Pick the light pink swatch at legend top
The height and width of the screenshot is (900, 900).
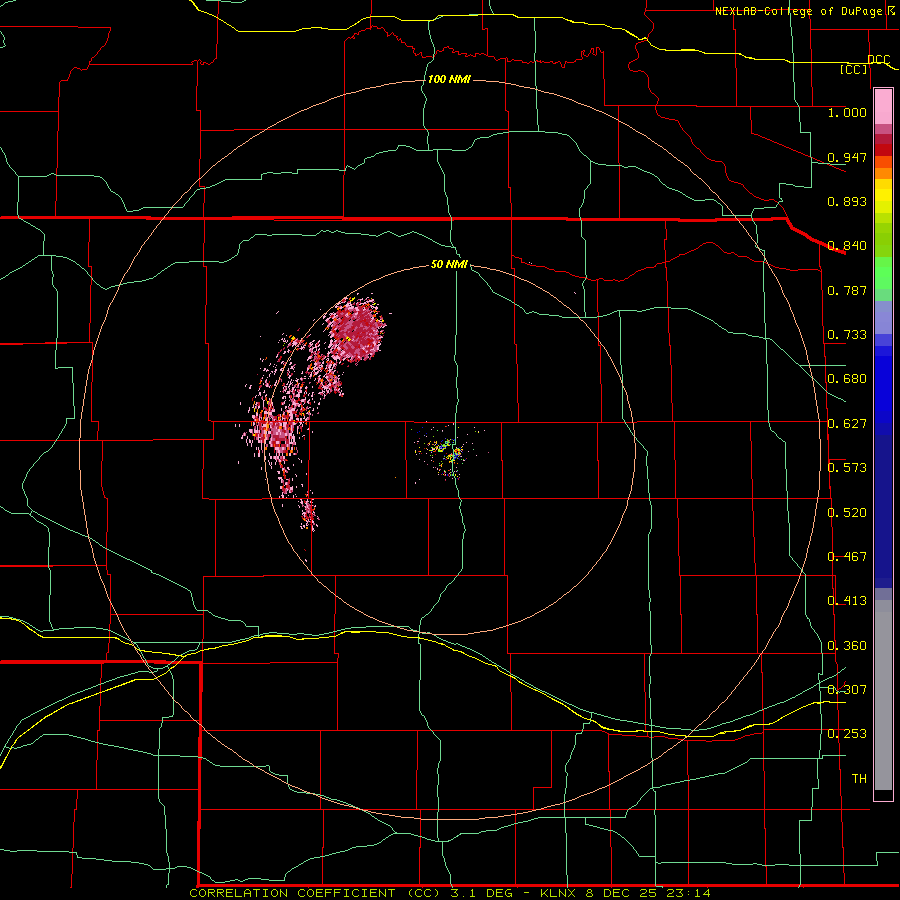(x=883, y=106)
